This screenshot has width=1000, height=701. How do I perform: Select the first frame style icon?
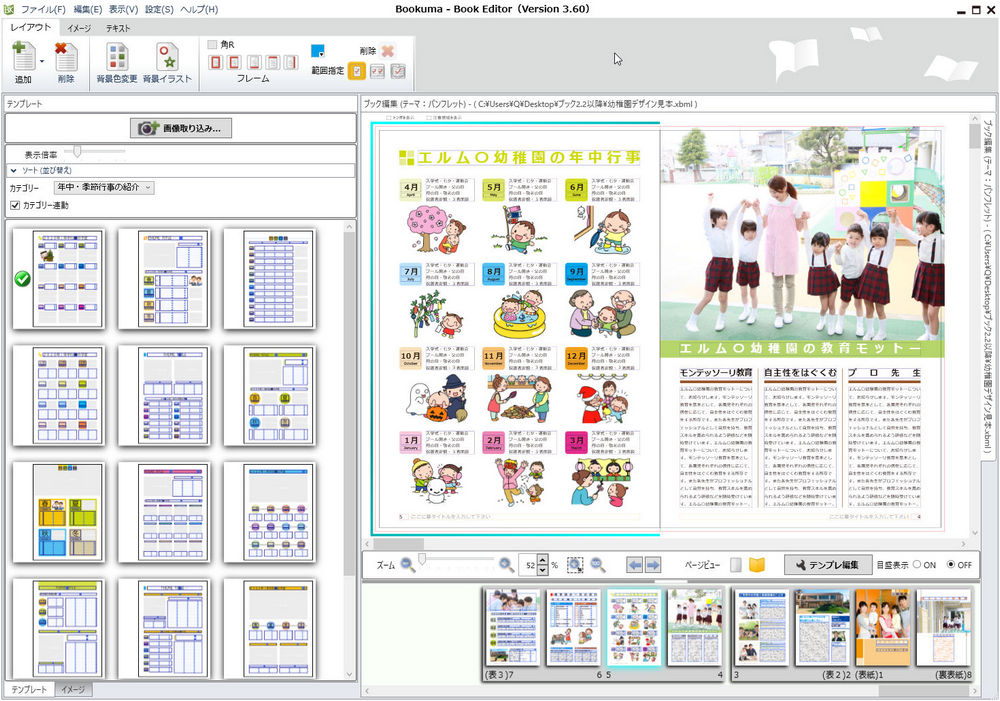click(216, 63)
